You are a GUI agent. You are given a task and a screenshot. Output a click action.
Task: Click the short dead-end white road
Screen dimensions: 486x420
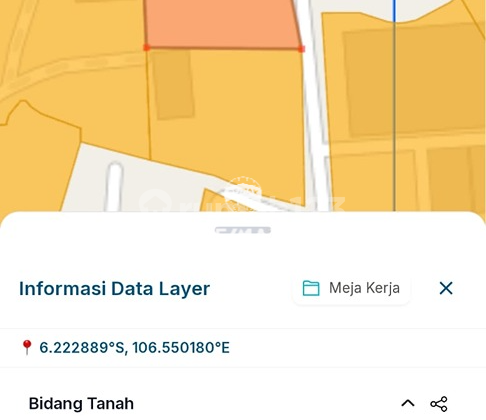click(114, 187)
